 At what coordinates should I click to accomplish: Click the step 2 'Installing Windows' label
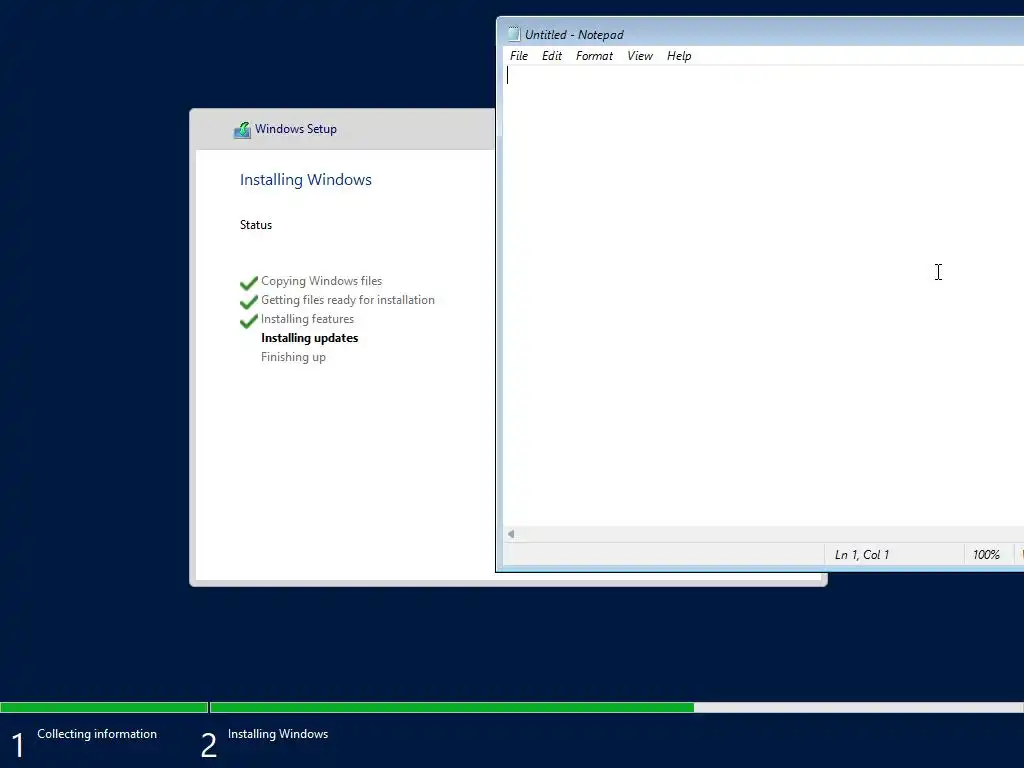point(278,733)
